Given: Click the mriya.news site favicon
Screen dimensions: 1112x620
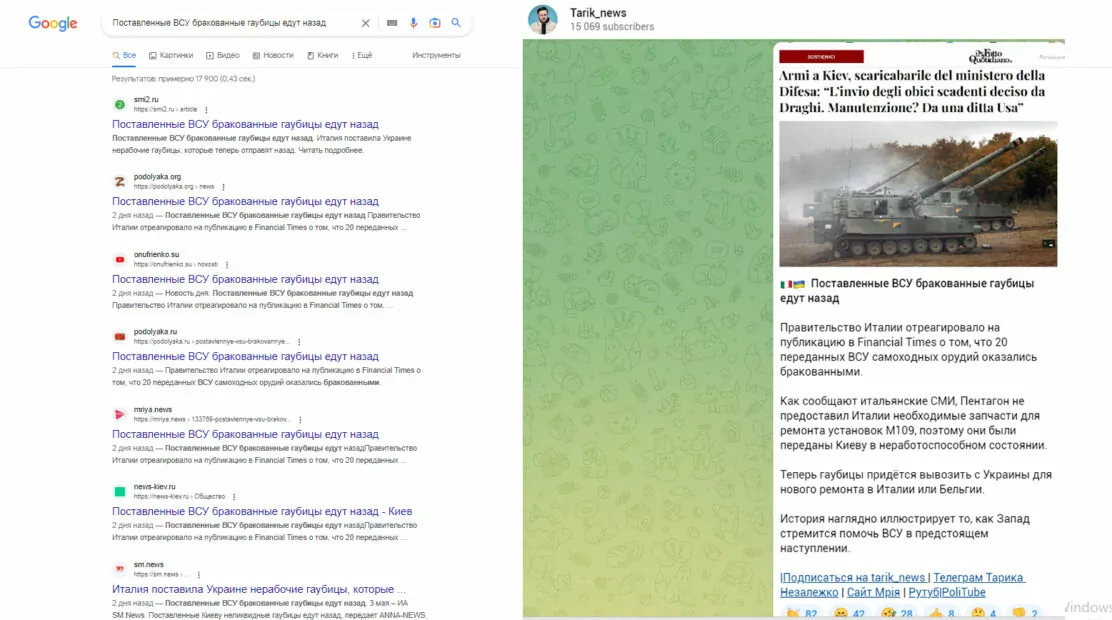Looking at the screenshot, I should (120, 414).
